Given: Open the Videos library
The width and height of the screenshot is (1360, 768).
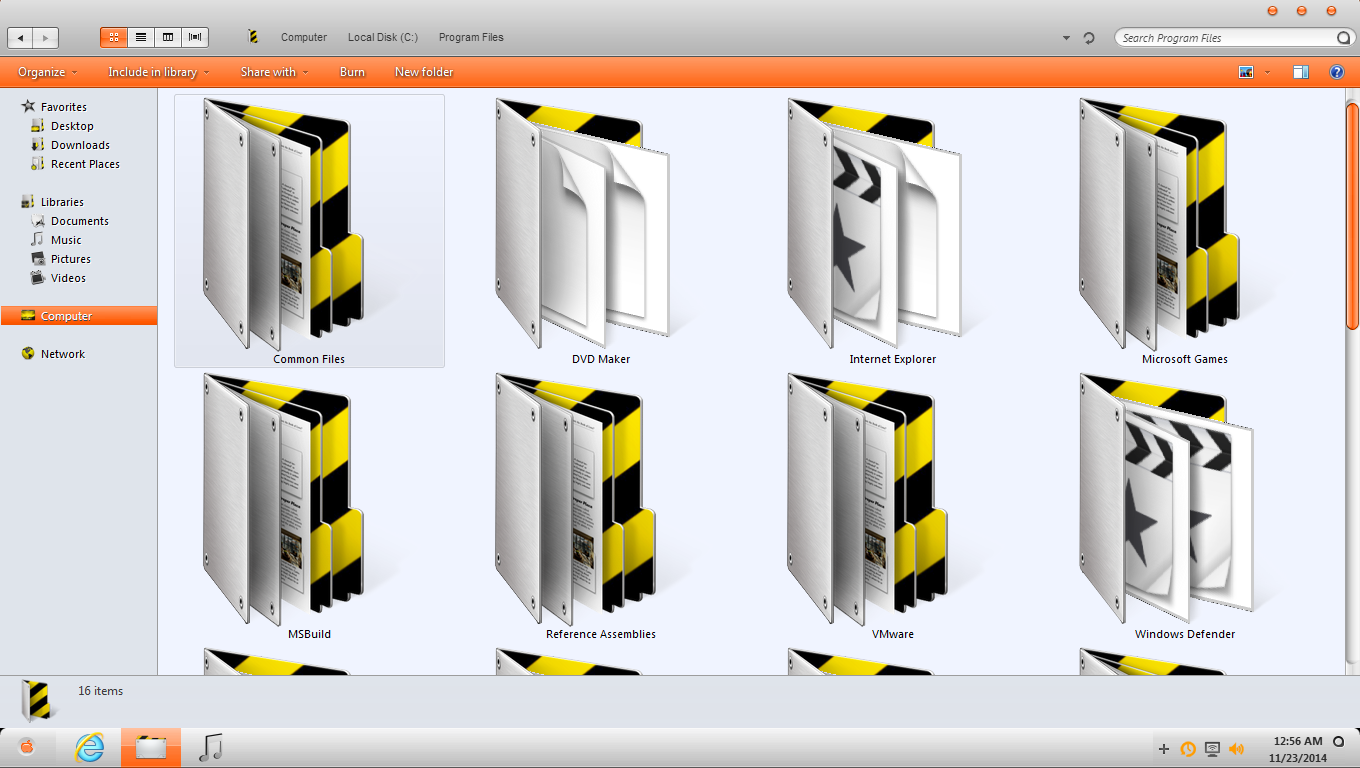Looking at the screenshot, I should (x=68, y=278).
